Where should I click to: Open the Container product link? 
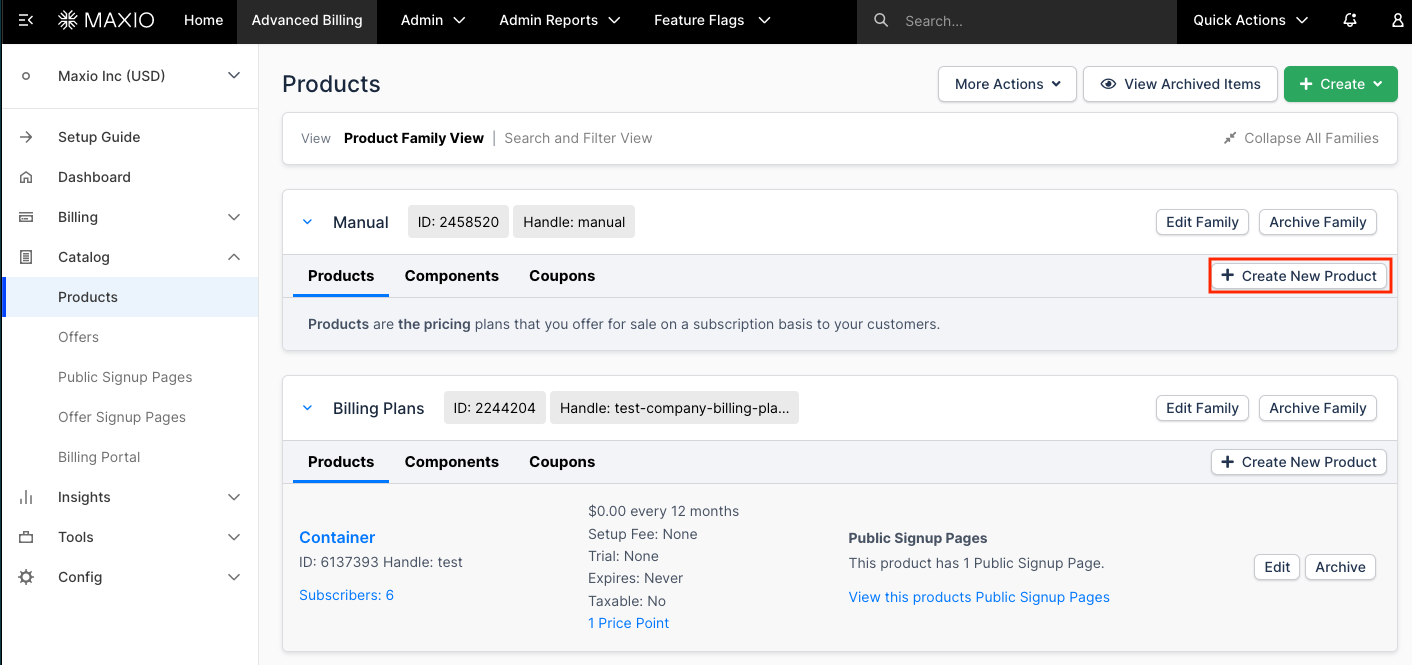point(337,537)
